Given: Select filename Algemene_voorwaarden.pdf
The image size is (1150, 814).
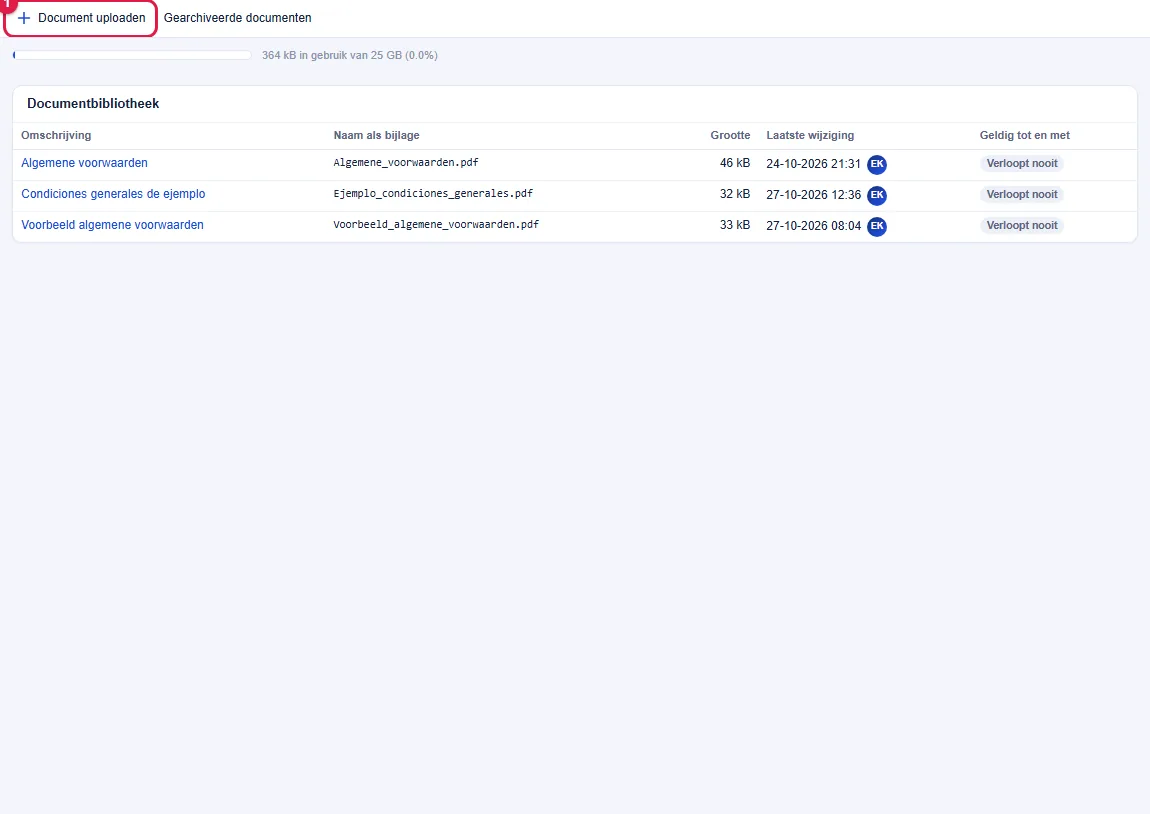Looking at the screenshot, I should pos(406,163).
